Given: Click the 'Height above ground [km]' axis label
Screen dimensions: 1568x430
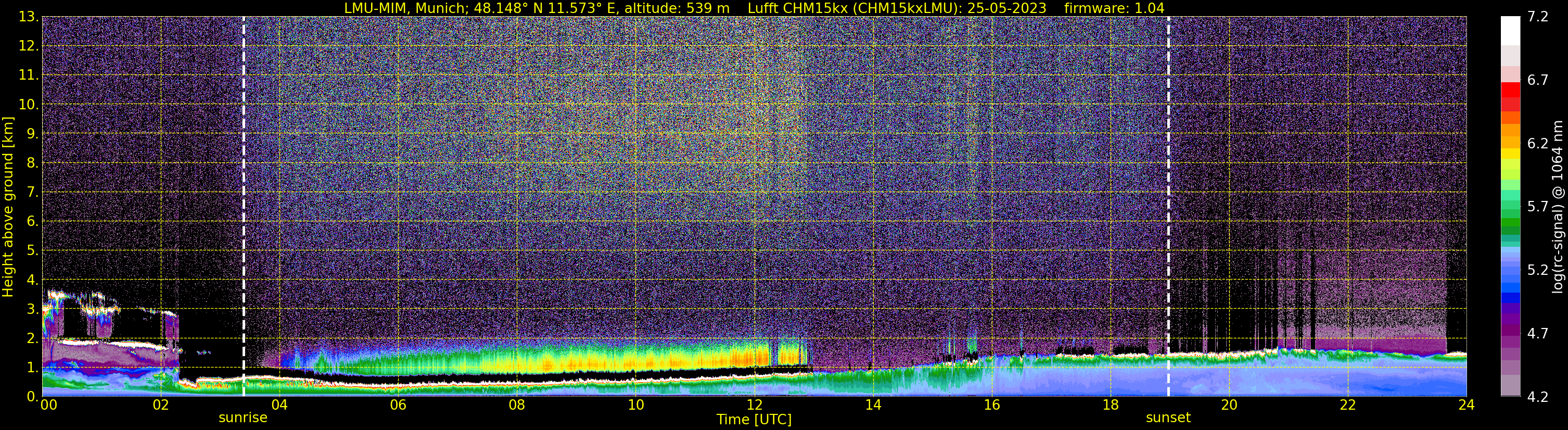Looking at the screenshot, I should (x=8, y=207).
